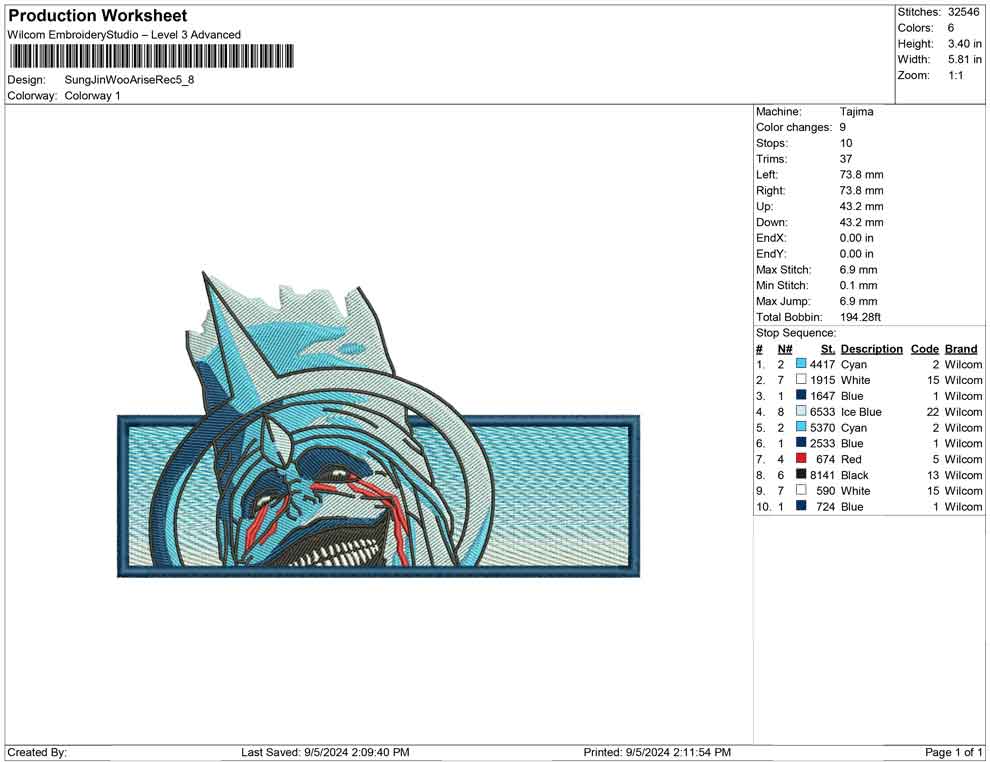Image resolution: width=990 pixels, height=762 pixels.
Task: Click the 'Max Stitch:' label
Action: (784, 270)
